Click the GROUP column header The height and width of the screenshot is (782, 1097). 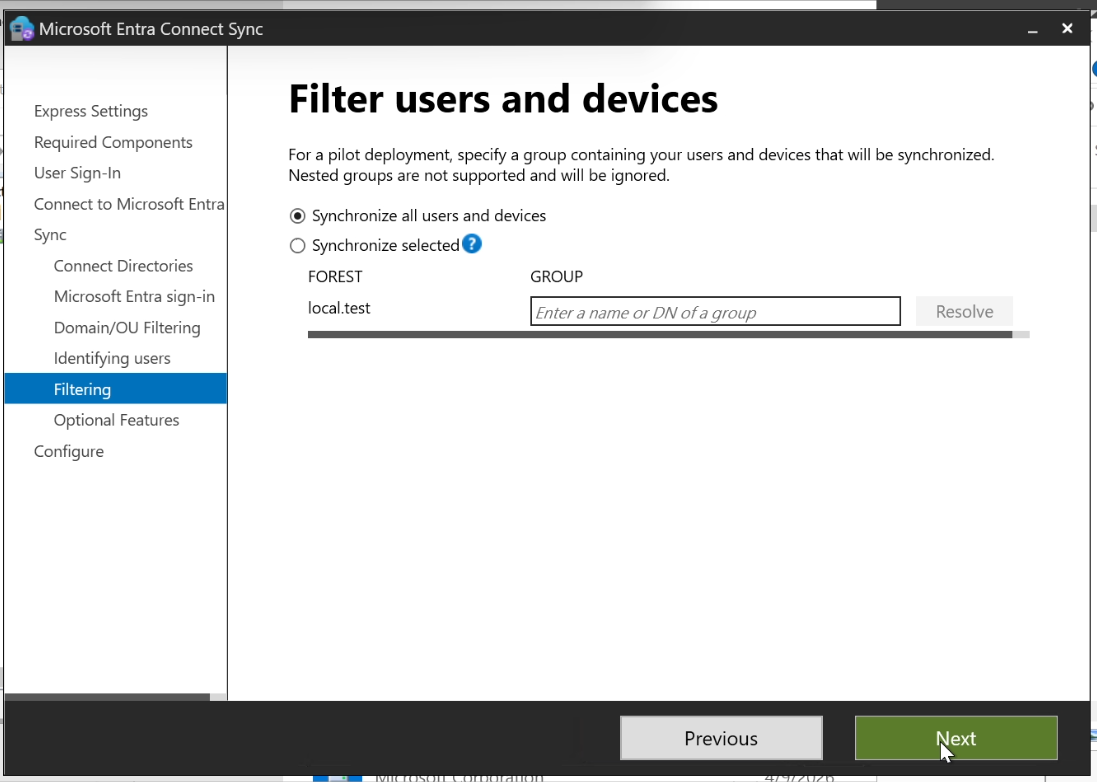click(556, 276)
